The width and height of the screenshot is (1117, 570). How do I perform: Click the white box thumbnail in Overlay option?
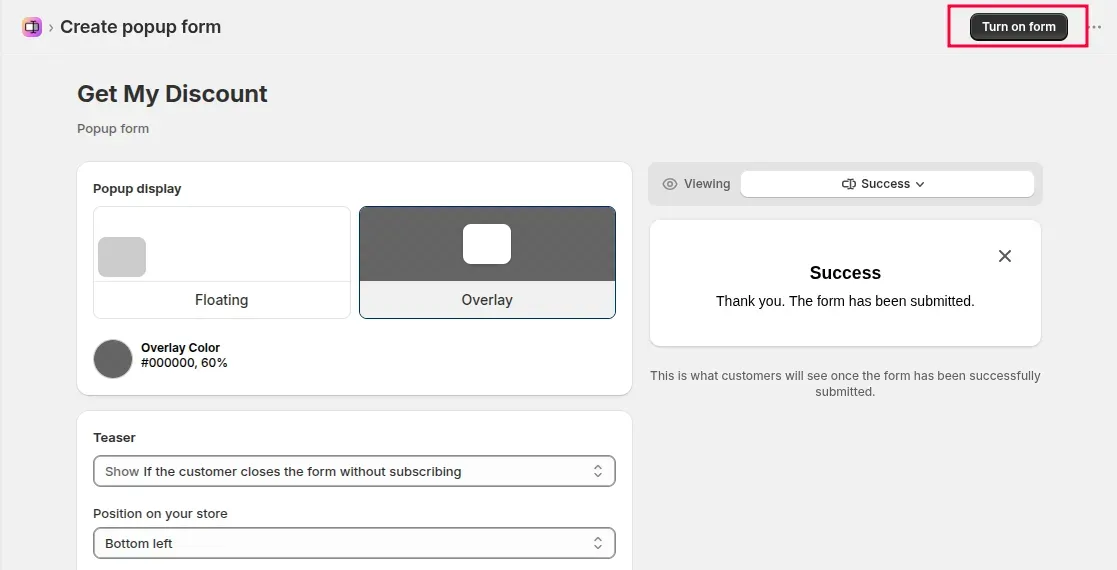(x=487, y=244)
